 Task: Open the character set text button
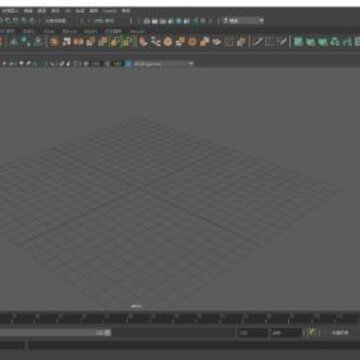point(340,333)
